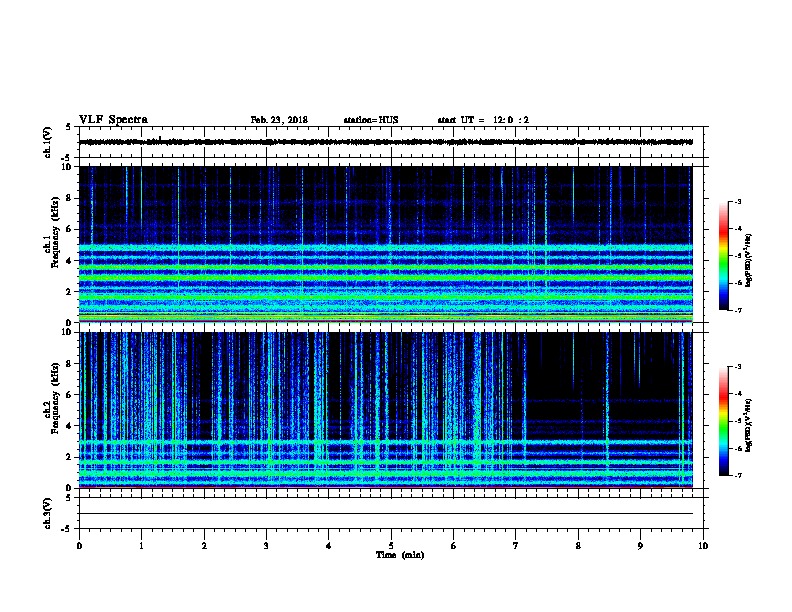This screenshot has height=612, width=792.
Task: Select the date text "Feb. 23, 2018"
Action: coord(279,120)
